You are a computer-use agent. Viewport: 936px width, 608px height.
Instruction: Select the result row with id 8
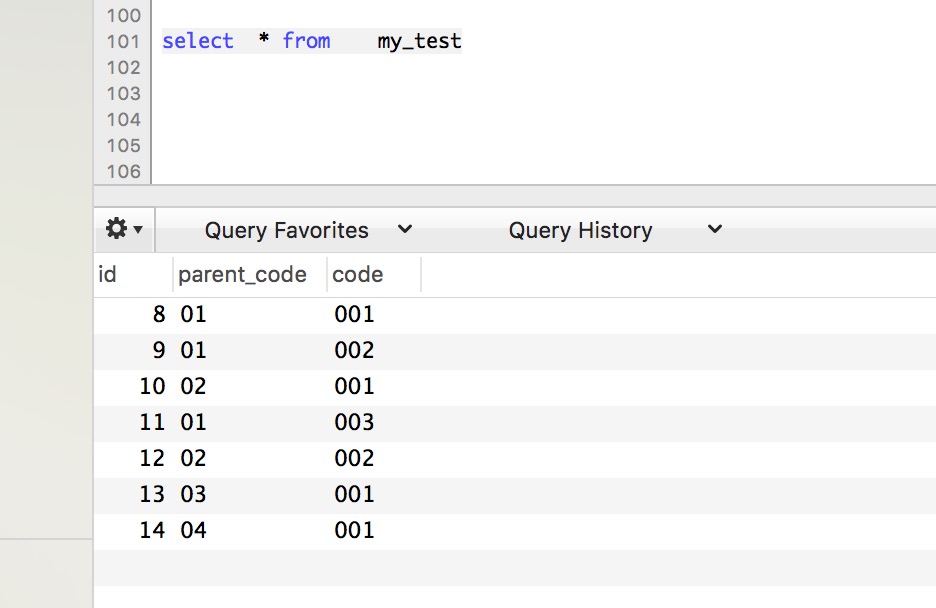tap(515, 314)
